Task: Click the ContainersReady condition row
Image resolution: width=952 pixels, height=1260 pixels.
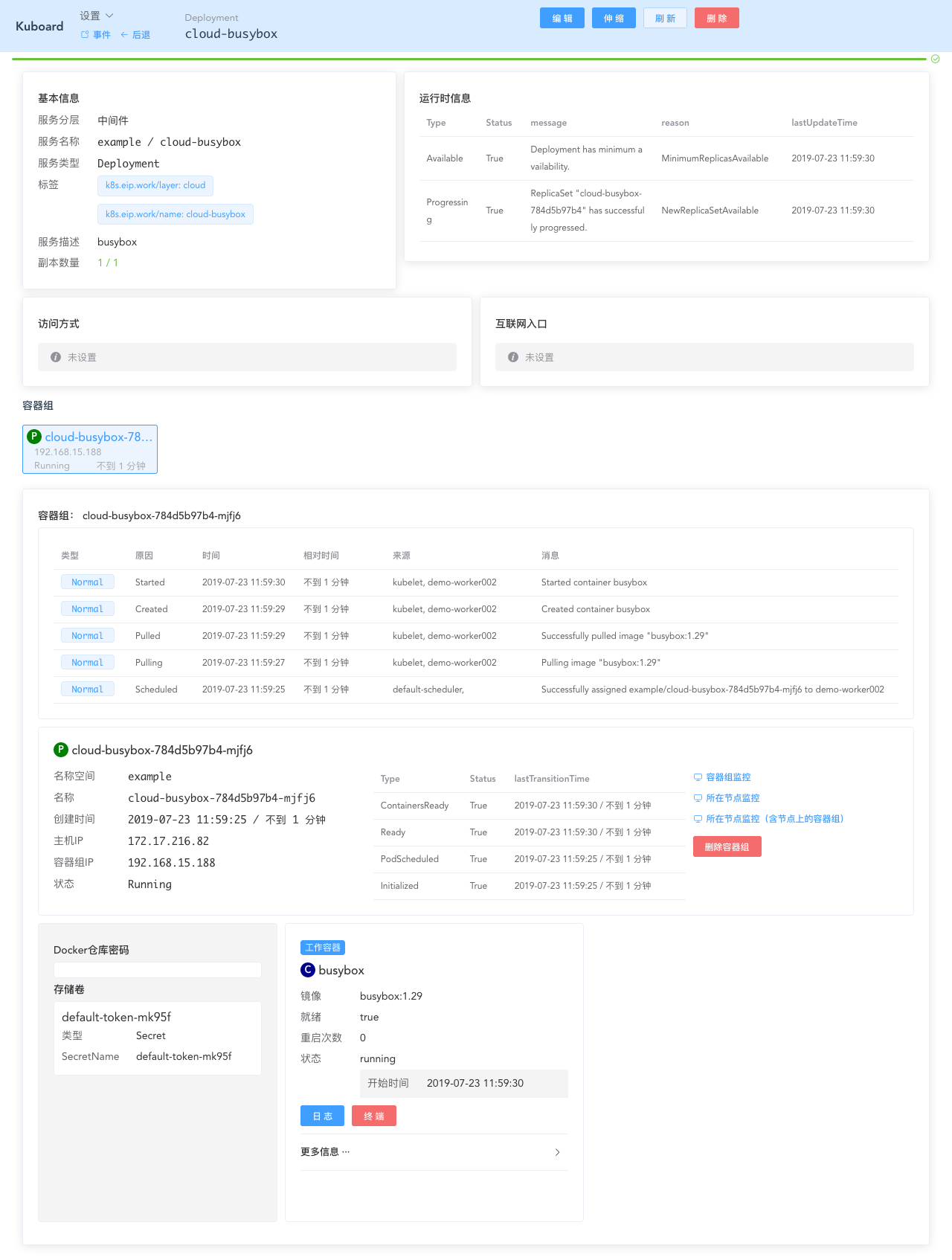Action: pos(530,806)
